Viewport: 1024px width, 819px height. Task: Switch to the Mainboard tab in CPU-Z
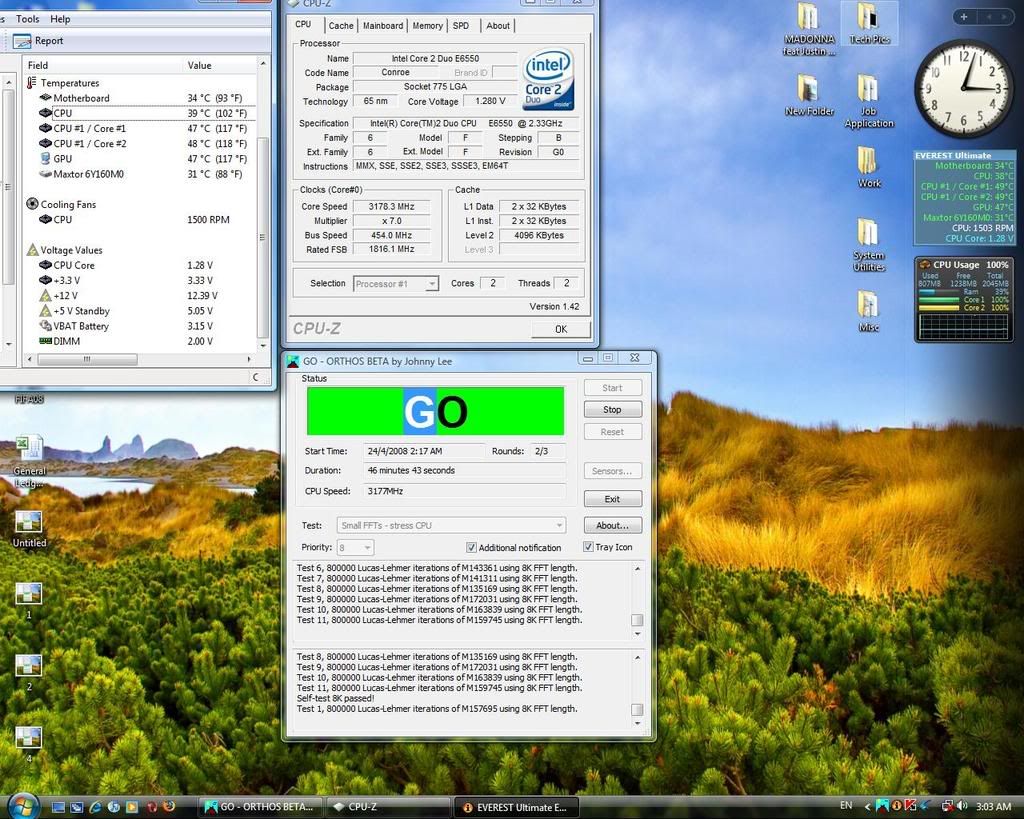[383, 25]
